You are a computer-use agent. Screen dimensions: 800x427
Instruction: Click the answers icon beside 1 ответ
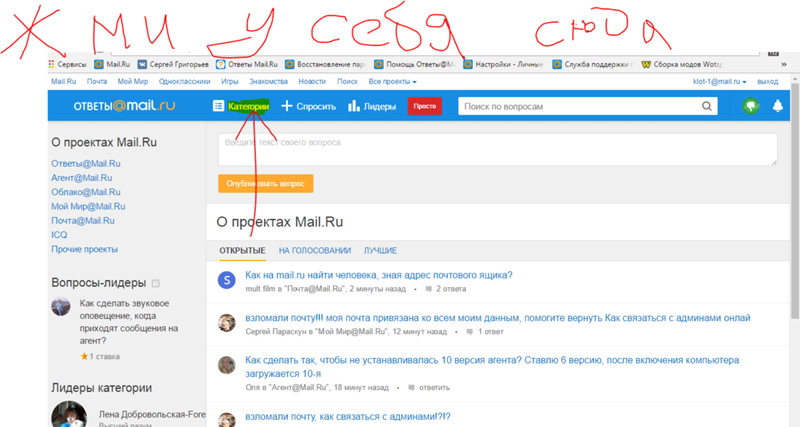470,332
